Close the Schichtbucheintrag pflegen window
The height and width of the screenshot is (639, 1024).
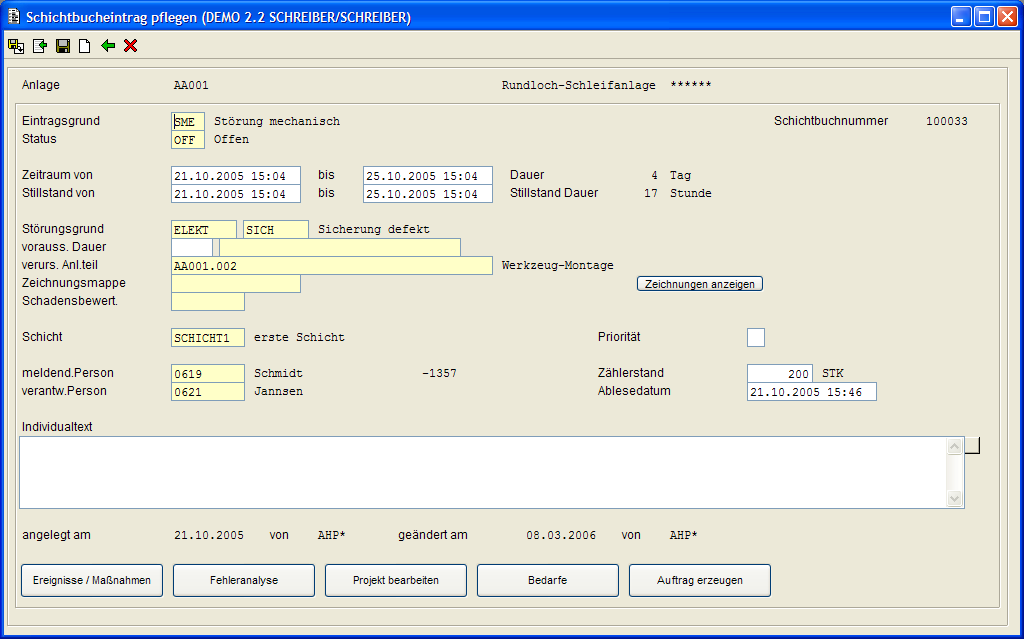coord(1006,17)
